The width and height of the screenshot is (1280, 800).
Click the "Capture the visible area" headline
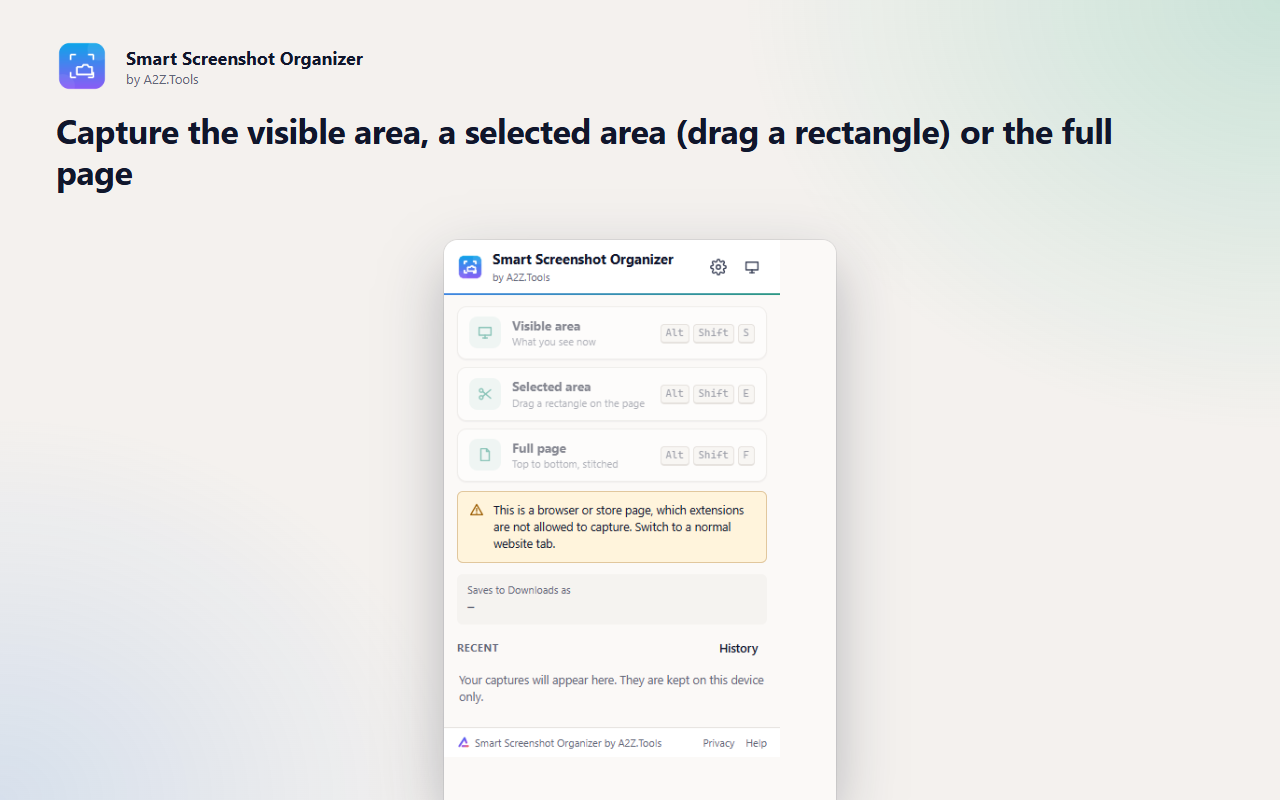point(584,153)
